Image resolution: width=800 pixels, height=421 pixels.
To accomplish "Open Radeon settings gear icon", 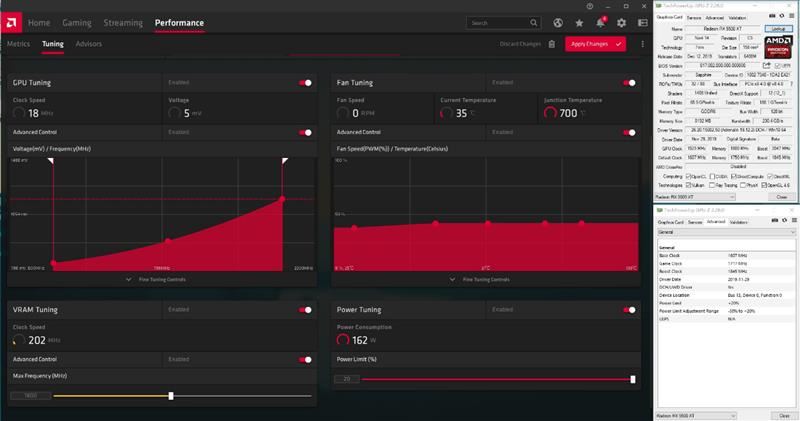I will (621, 23).
